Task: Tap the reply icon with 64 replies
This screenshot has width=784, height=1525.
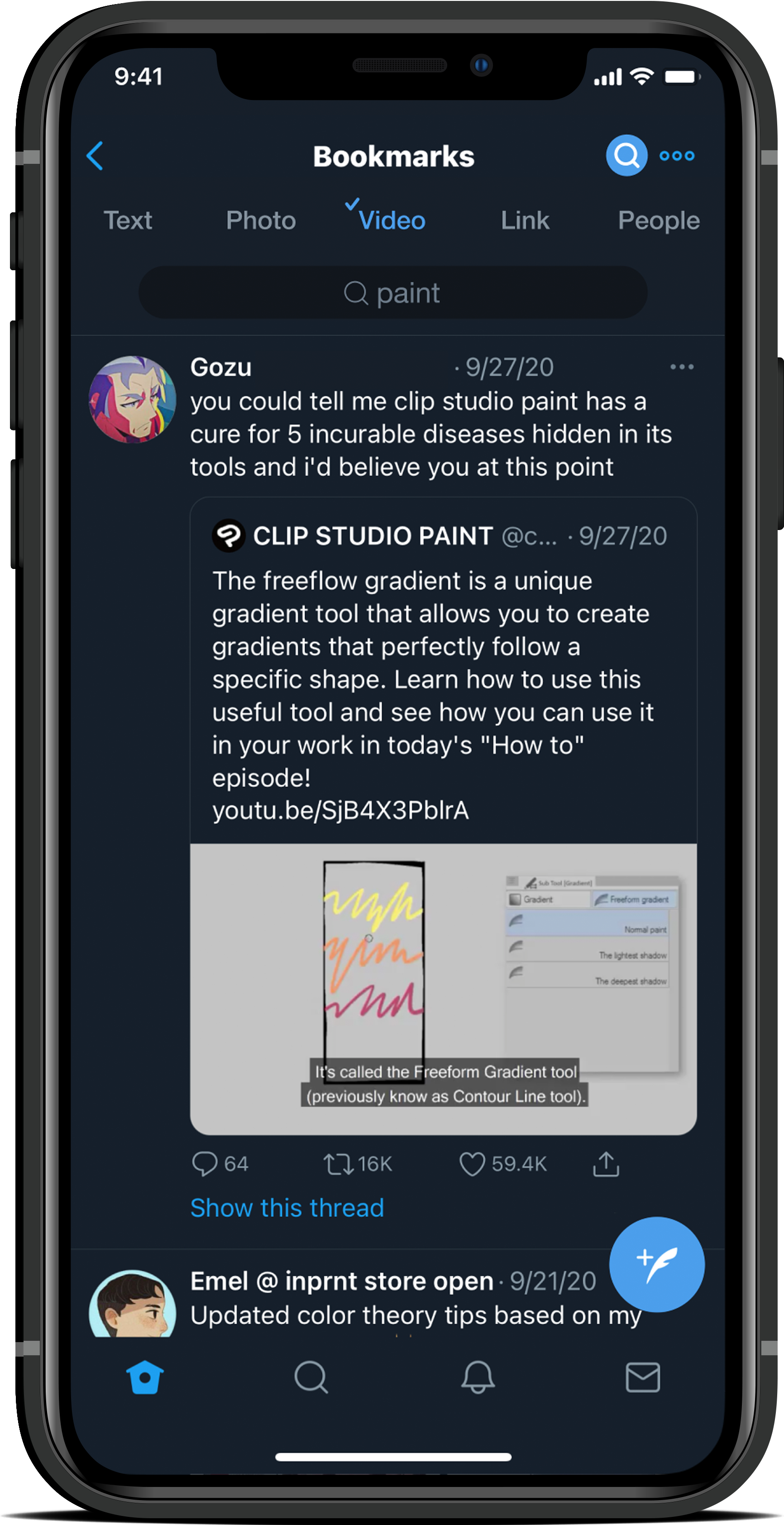Action: [205, 1164]
